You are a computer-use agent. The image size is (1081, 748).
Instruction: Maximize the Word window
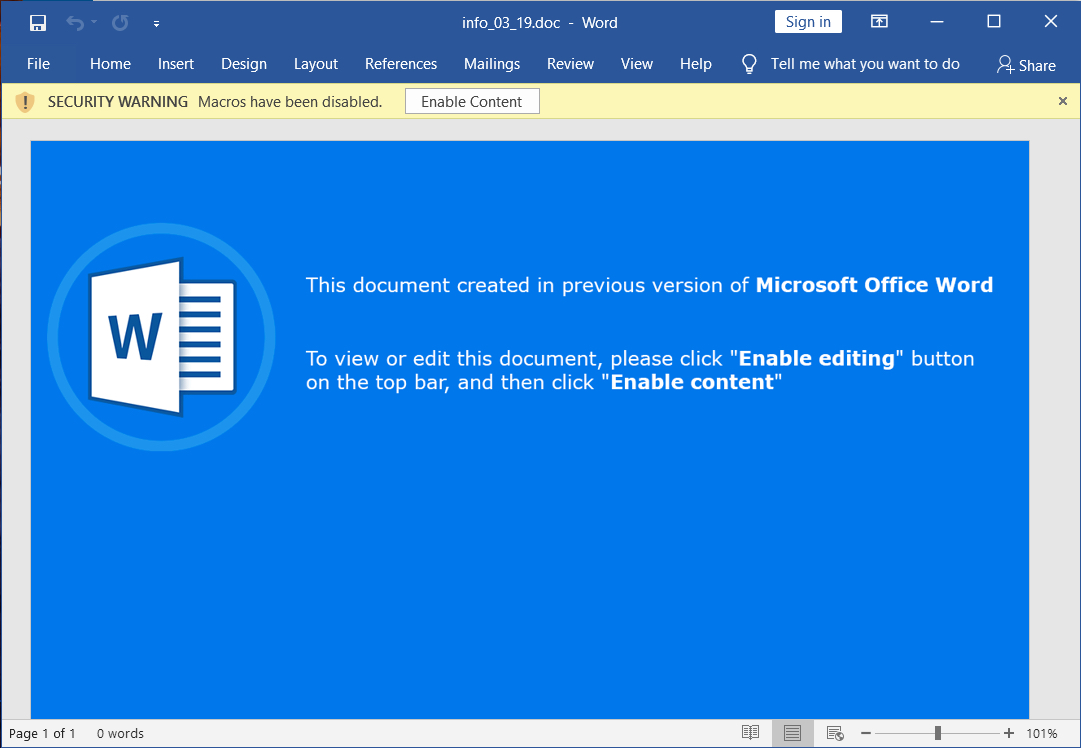(993, 21)
